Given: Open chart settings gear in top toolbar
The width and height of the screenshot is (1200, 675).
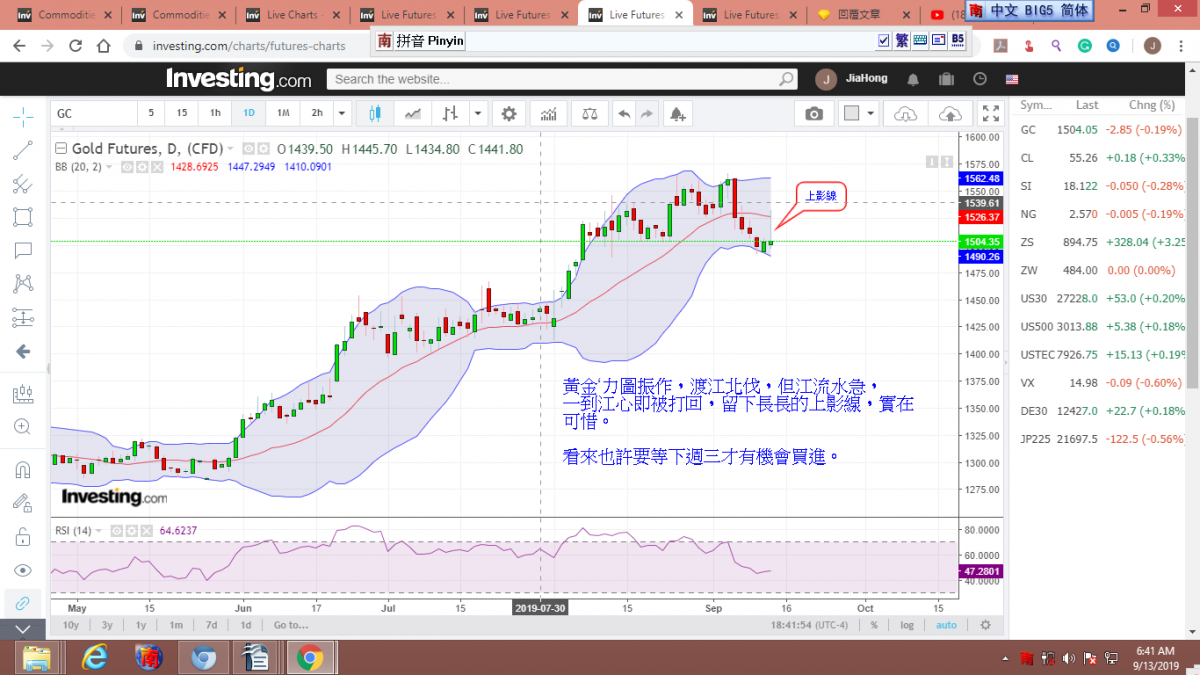Looking at the screenshot, I should pyautogui.click(x=510, y=113).
